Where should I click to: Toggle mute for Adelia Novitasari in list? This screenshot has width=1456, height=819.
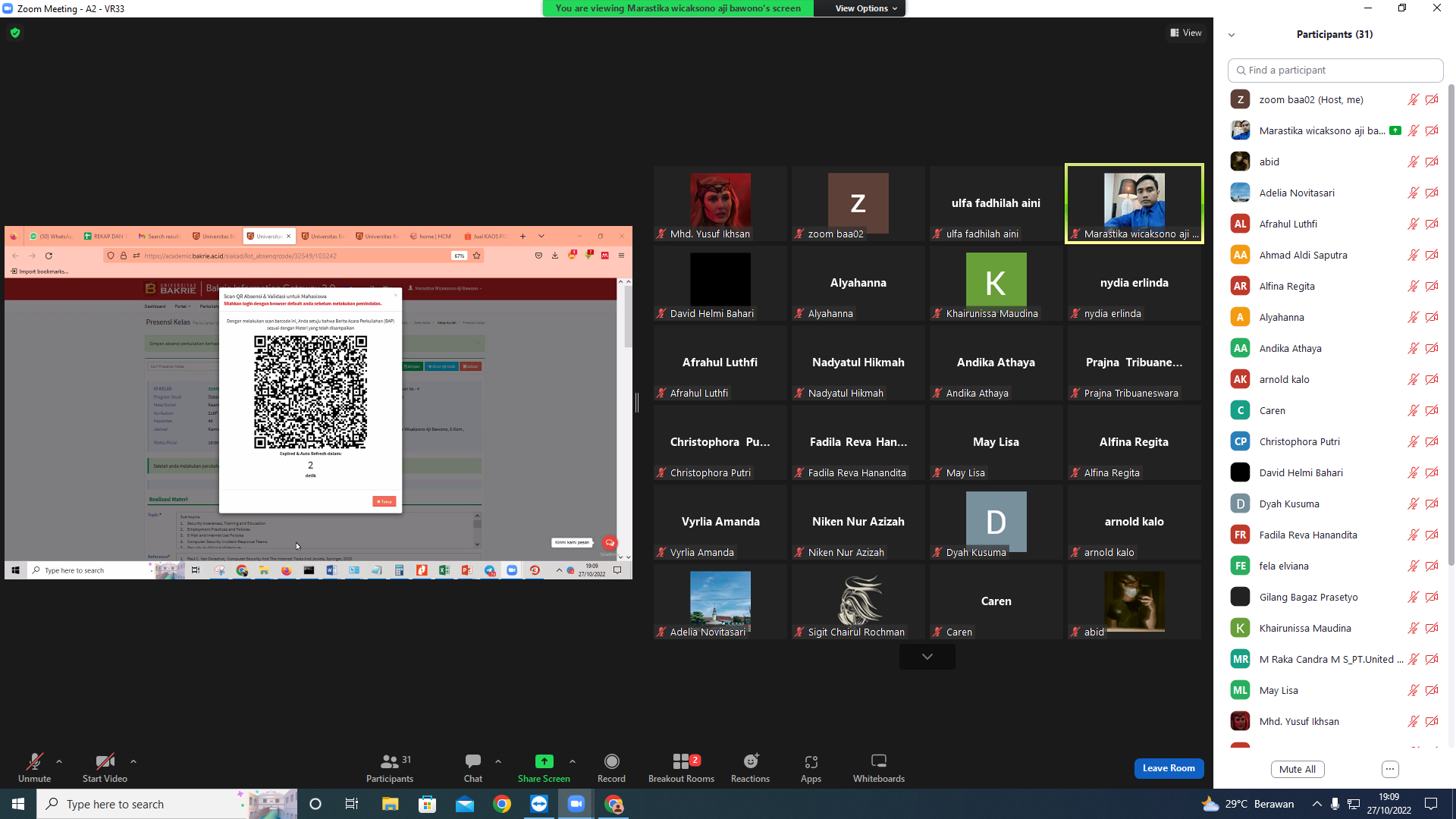pyautogui.click(x=1414, y=193)
